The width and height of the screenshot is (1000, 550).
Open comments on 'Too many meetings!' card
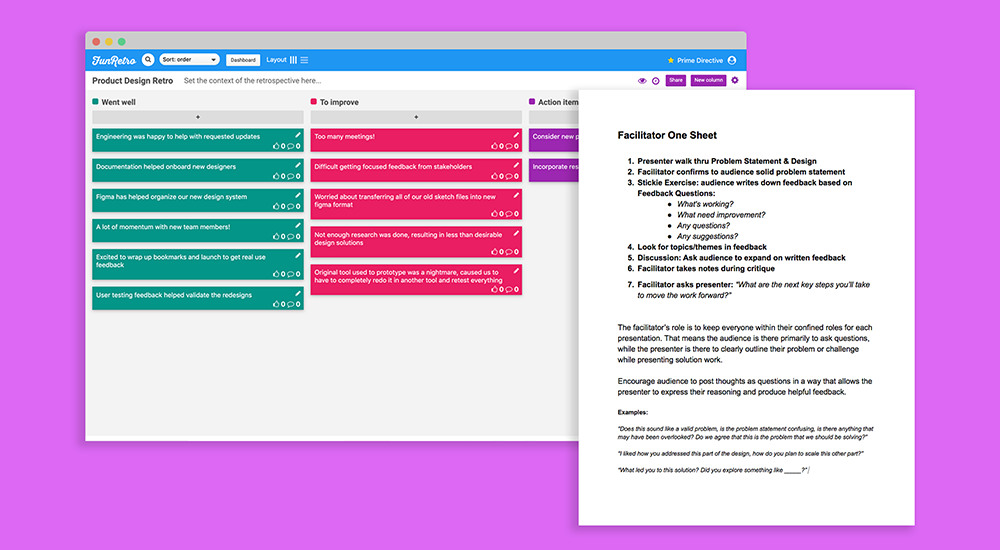click(x=509, y=146)
